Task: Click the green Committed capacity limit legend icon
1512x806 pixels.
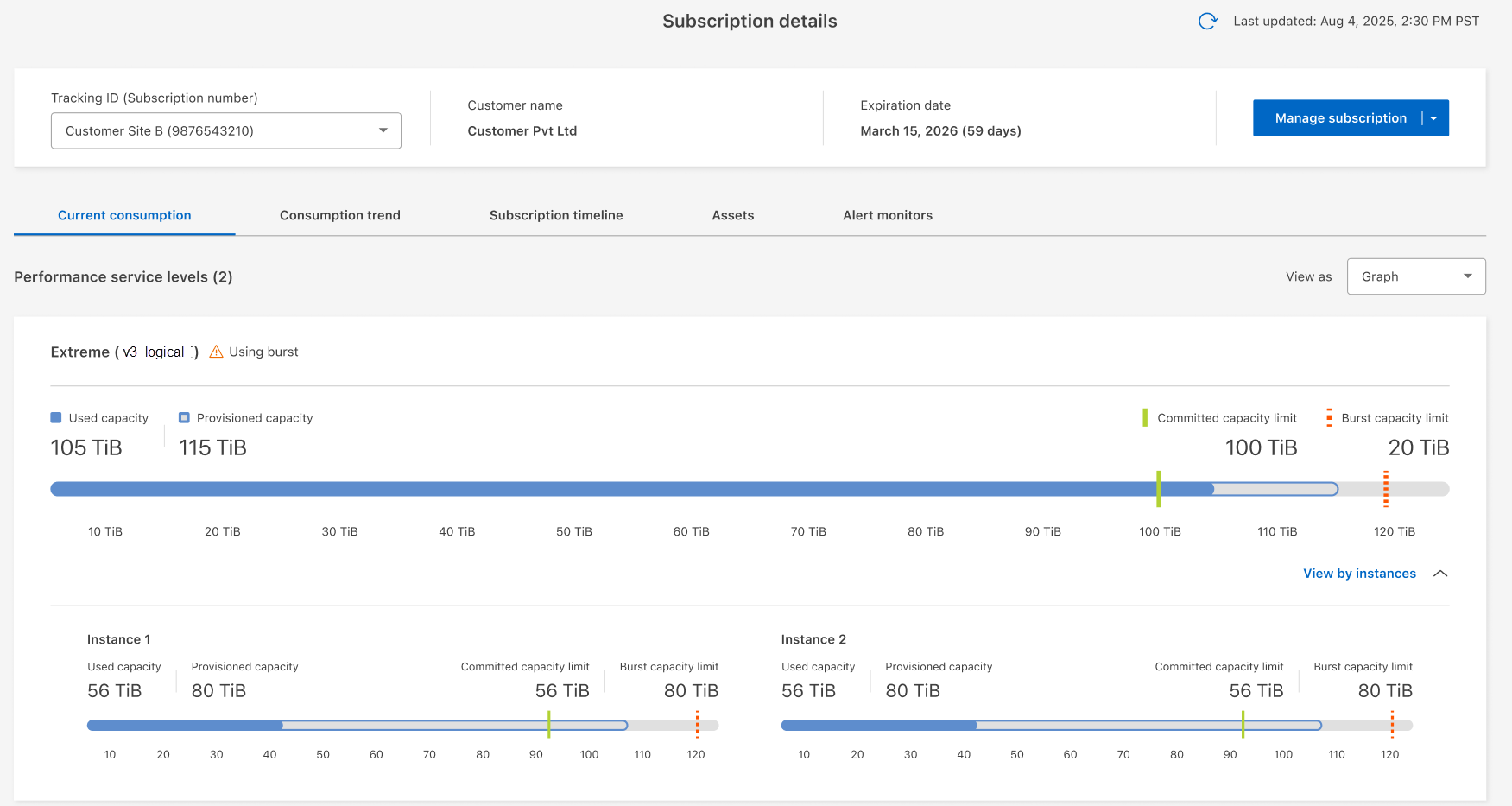Action: [x=1145, y=418]
